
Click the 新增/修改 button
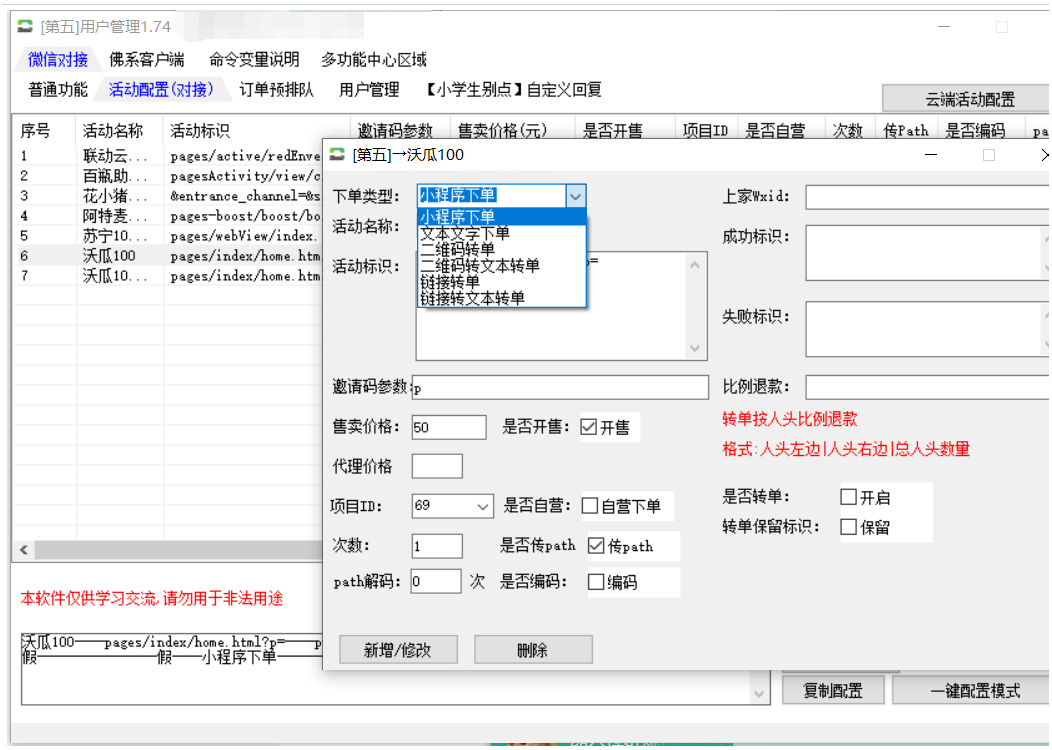click(399, 650)
